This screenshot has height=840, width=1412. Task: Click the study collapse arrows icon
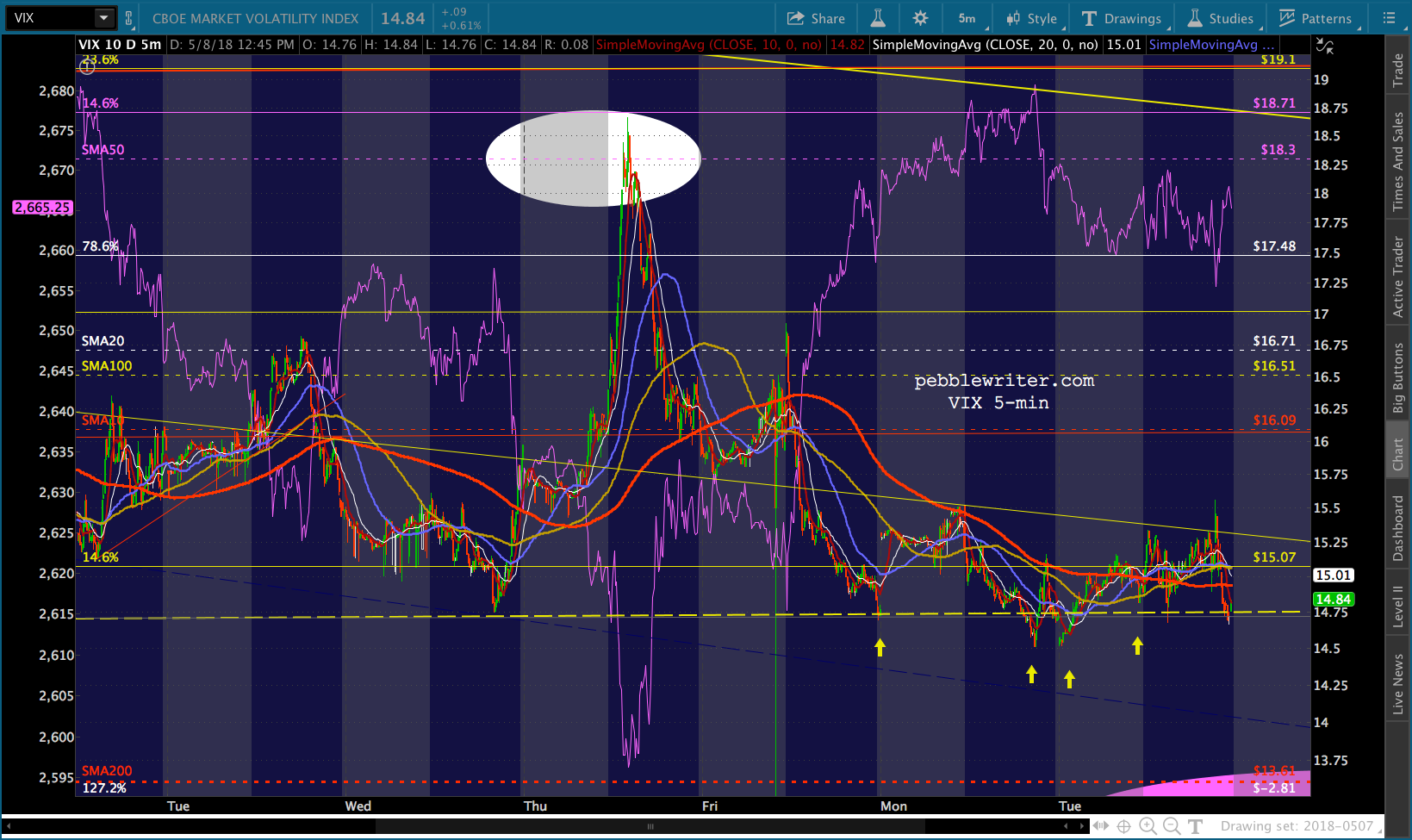[1325, 47]
